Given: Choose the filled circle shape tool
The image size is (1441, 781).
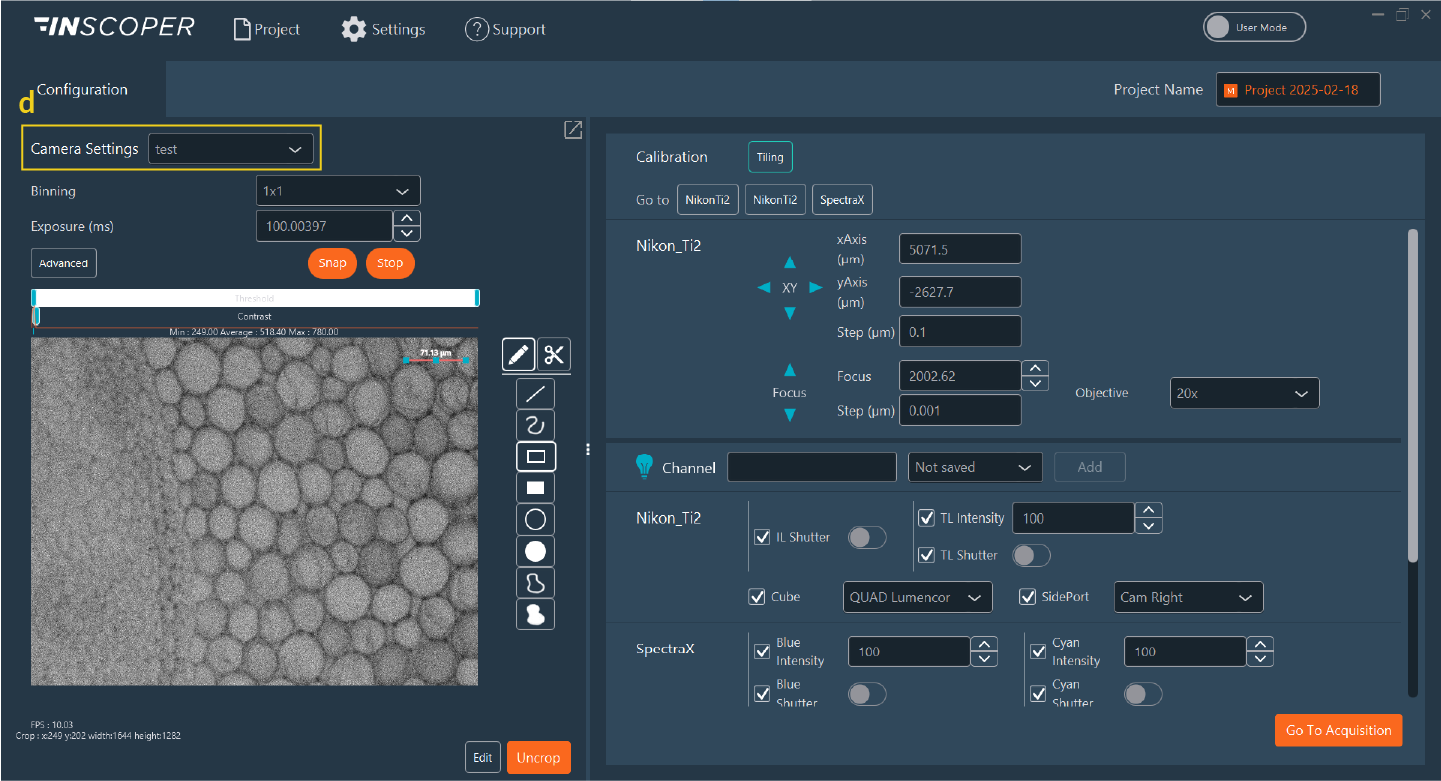Looking at the screenshot, I should point(535,551).
